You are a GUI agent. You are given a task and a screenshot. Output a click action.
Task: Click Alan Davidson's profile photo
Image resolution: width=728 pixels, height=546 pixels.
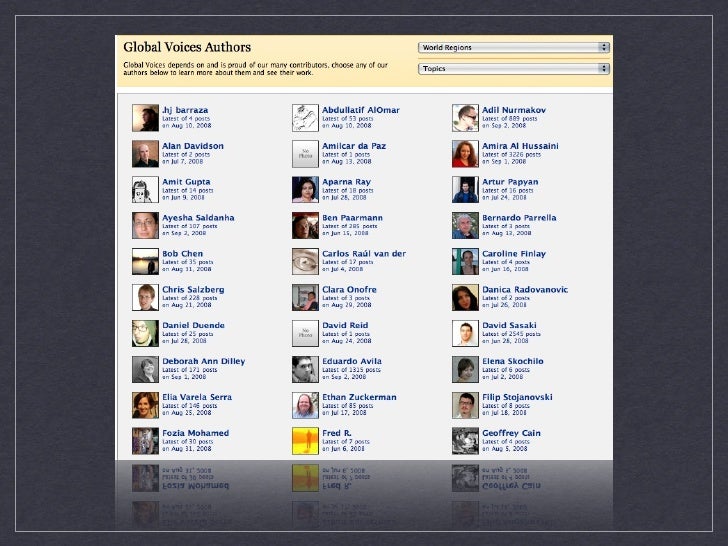click(x=145, y=154)
